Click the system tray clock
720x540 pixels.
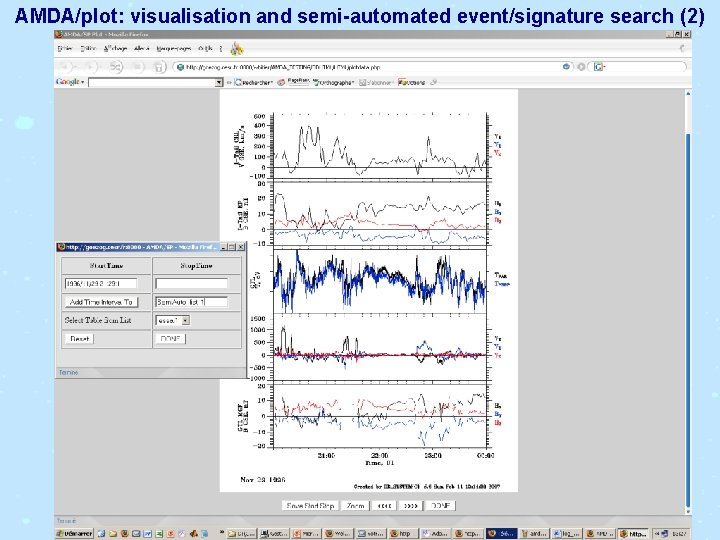(680, 534)
